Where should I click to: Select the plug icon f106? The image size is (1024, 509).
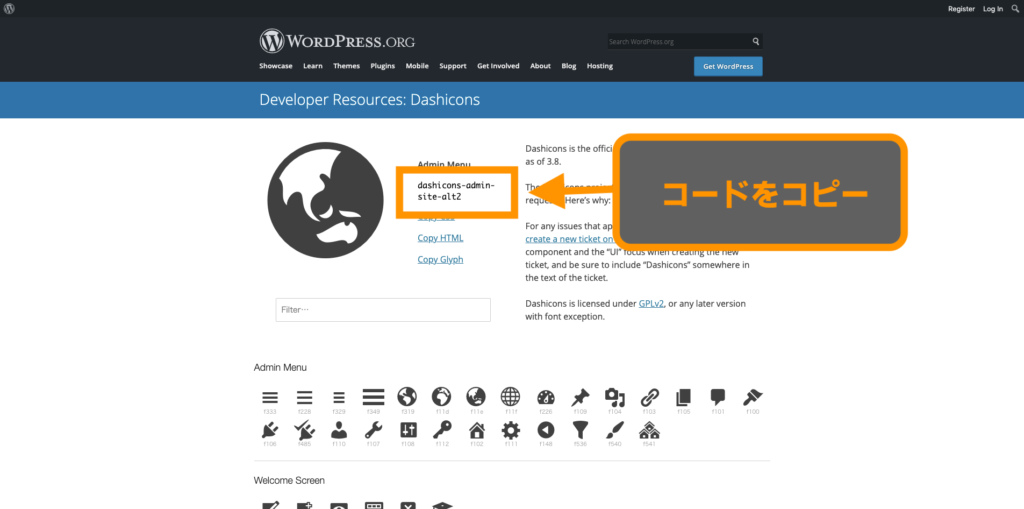pos(270,430)
